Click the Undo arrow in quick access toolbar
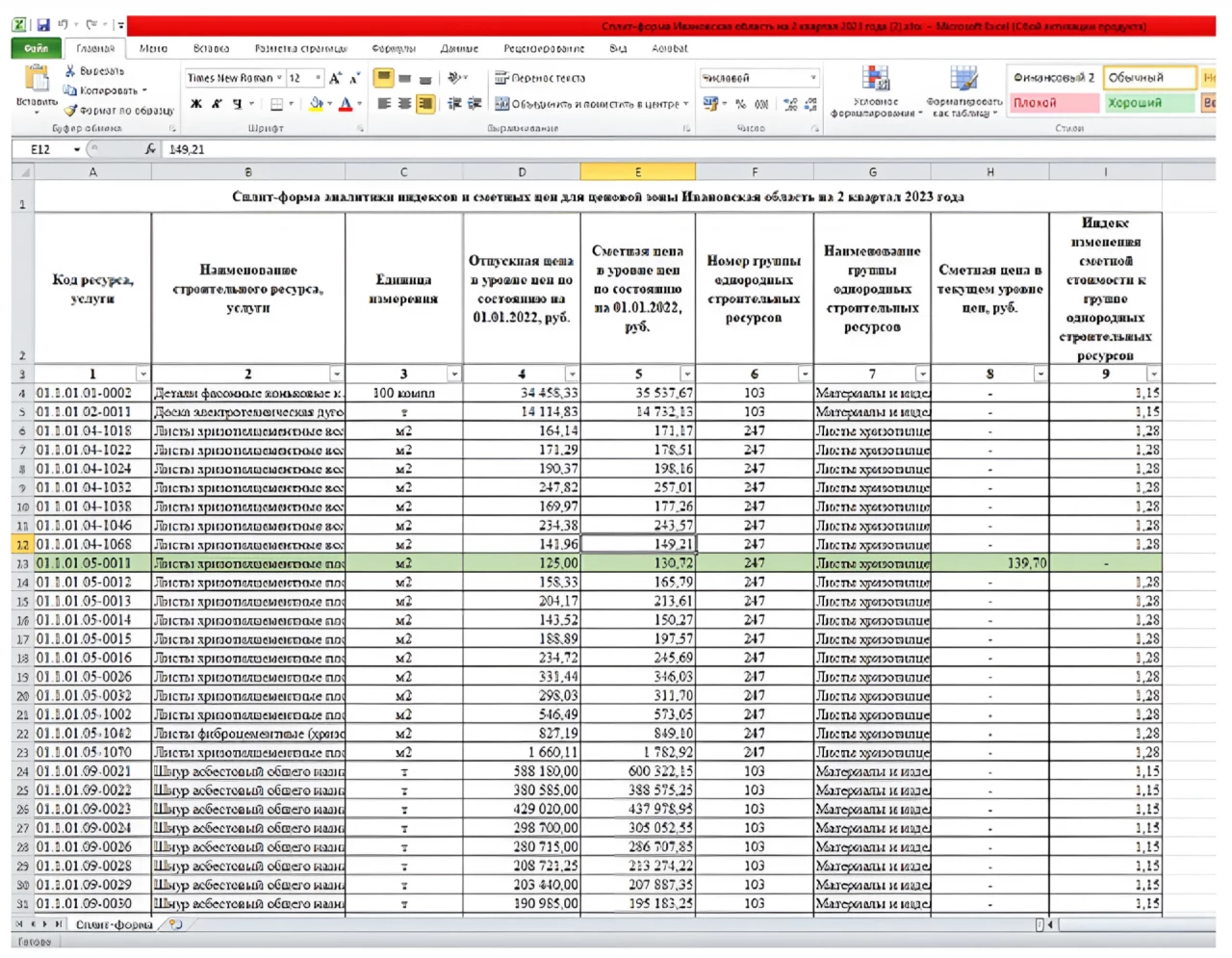 [x=64, y=24]
